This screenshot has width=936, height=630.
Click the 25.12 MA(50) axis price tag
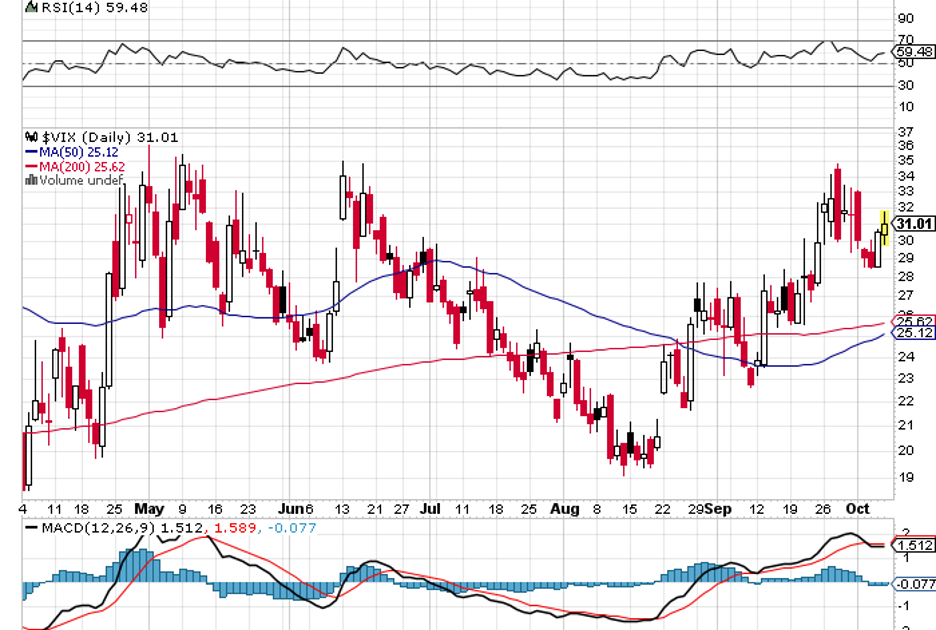click(x=913, y=333)
